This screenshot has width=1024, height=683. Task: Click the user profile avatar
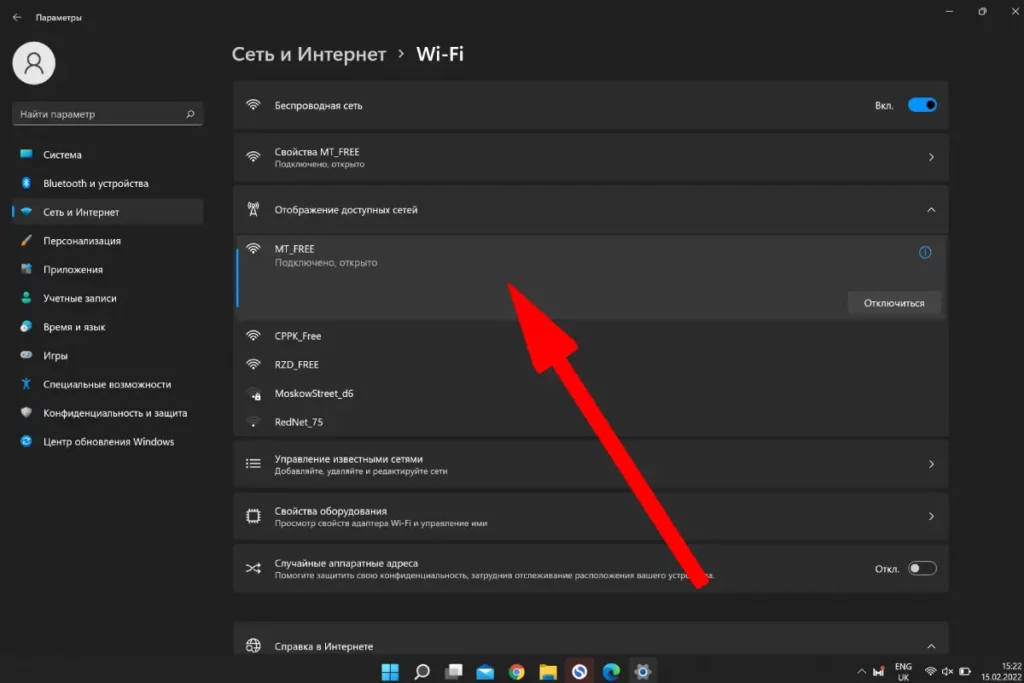tap(34, 63)
